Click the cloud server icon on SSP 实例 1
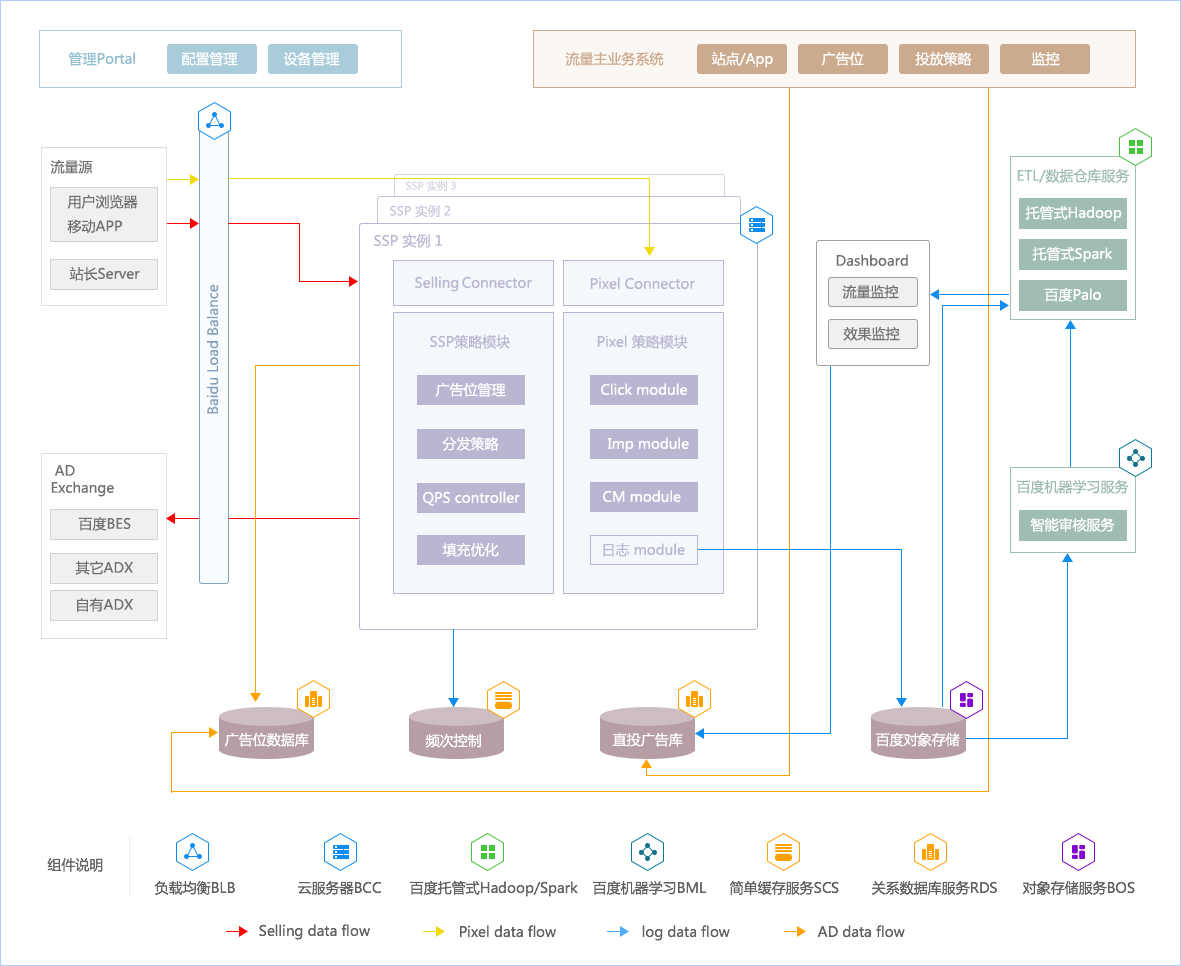Viewport: 1181px width, 966px height. (756, 224)
